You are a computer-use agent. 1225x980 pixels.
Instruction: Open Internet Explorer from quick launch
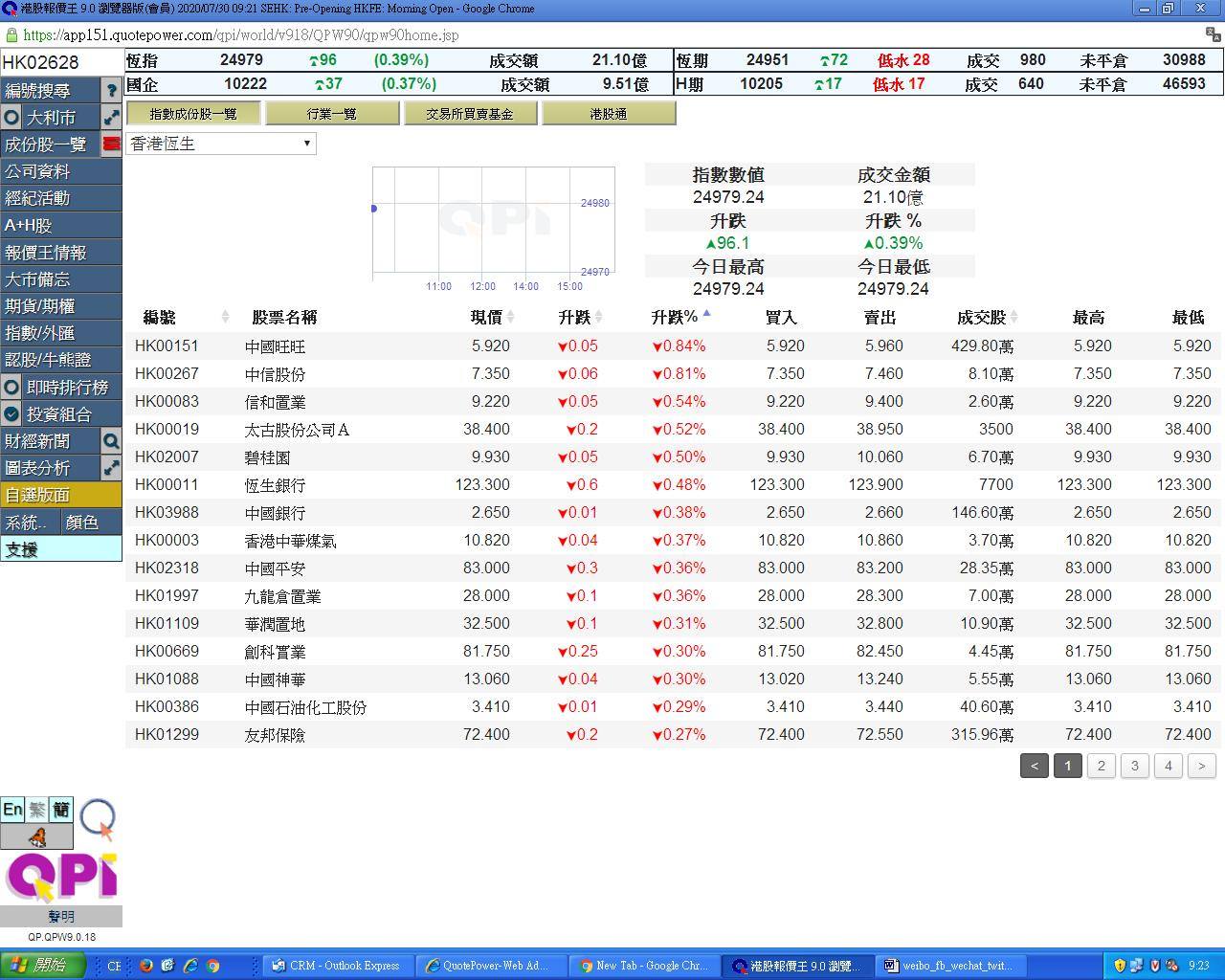click(x=190, y=966)
